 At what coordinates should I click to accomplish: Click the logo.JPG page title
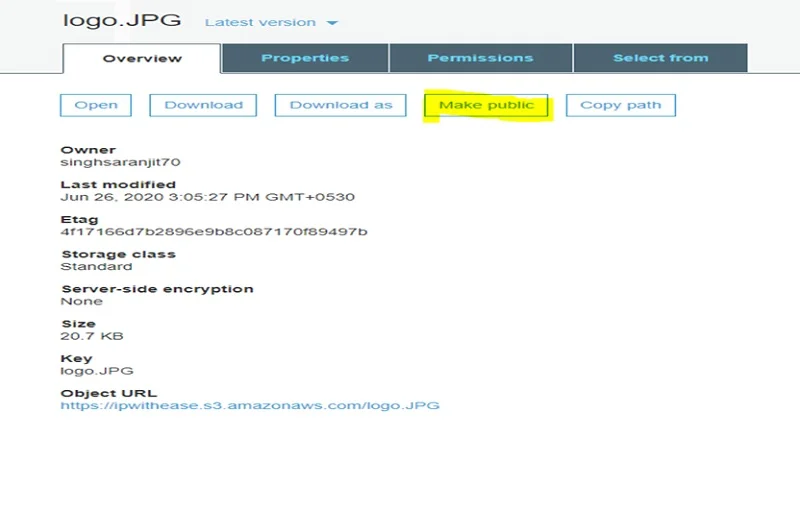pos(122,21)
